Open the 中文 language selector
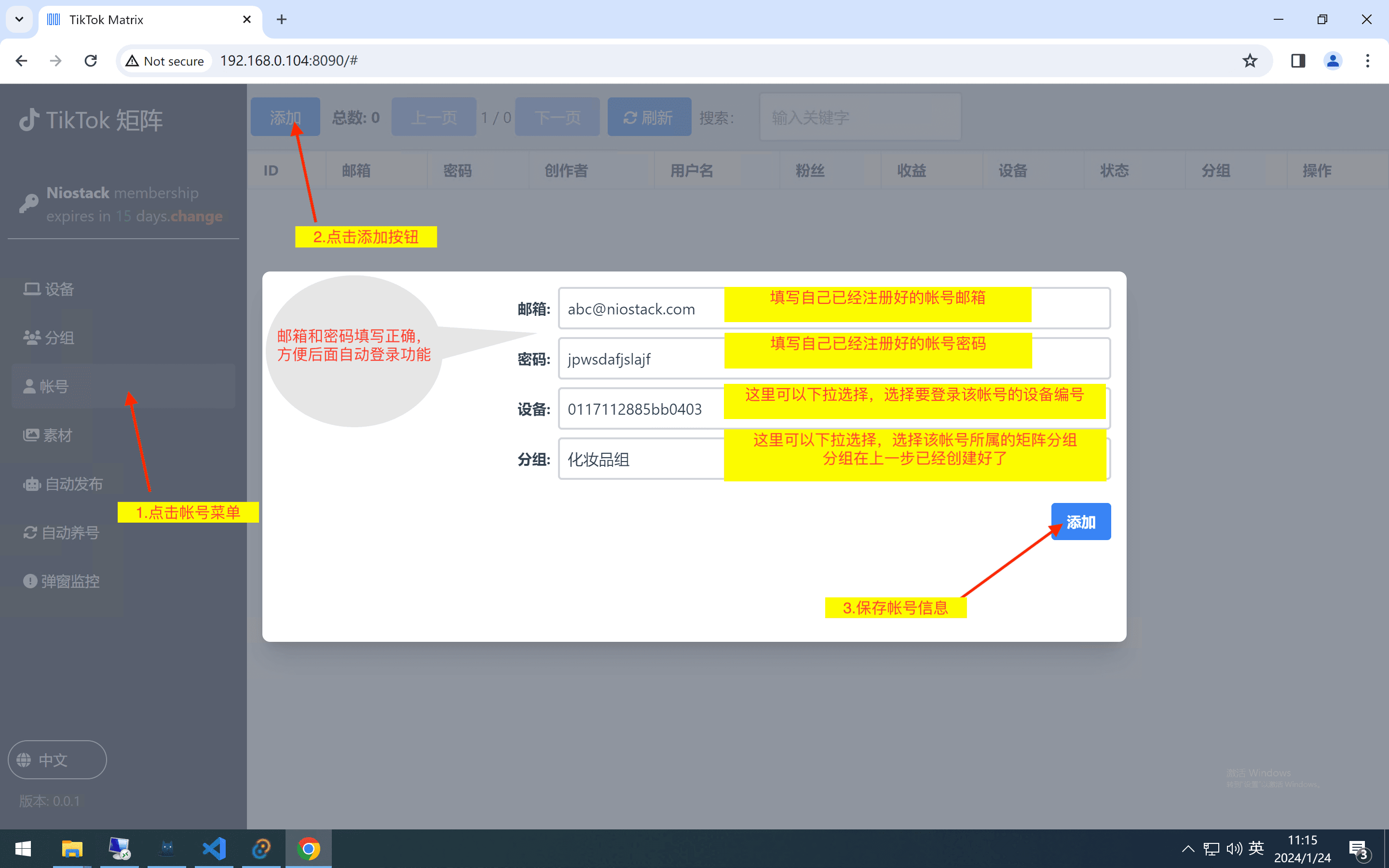 tap(57, 759)
